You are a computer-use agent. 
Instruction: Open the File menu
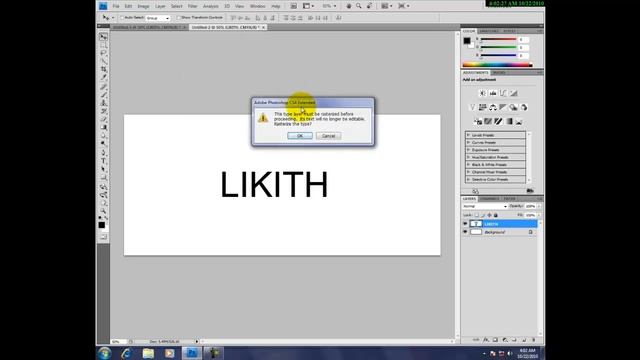click(x=116, y=7)
